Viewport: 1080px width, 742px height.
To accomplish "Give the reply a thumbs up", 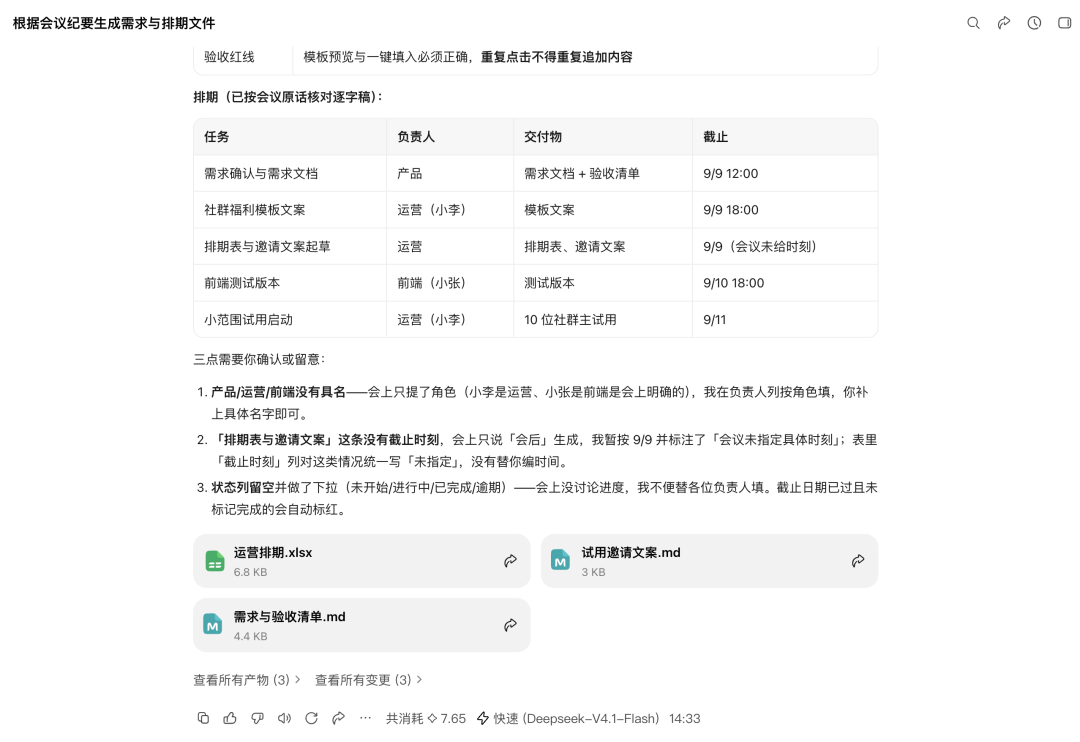I will point(230,718).
